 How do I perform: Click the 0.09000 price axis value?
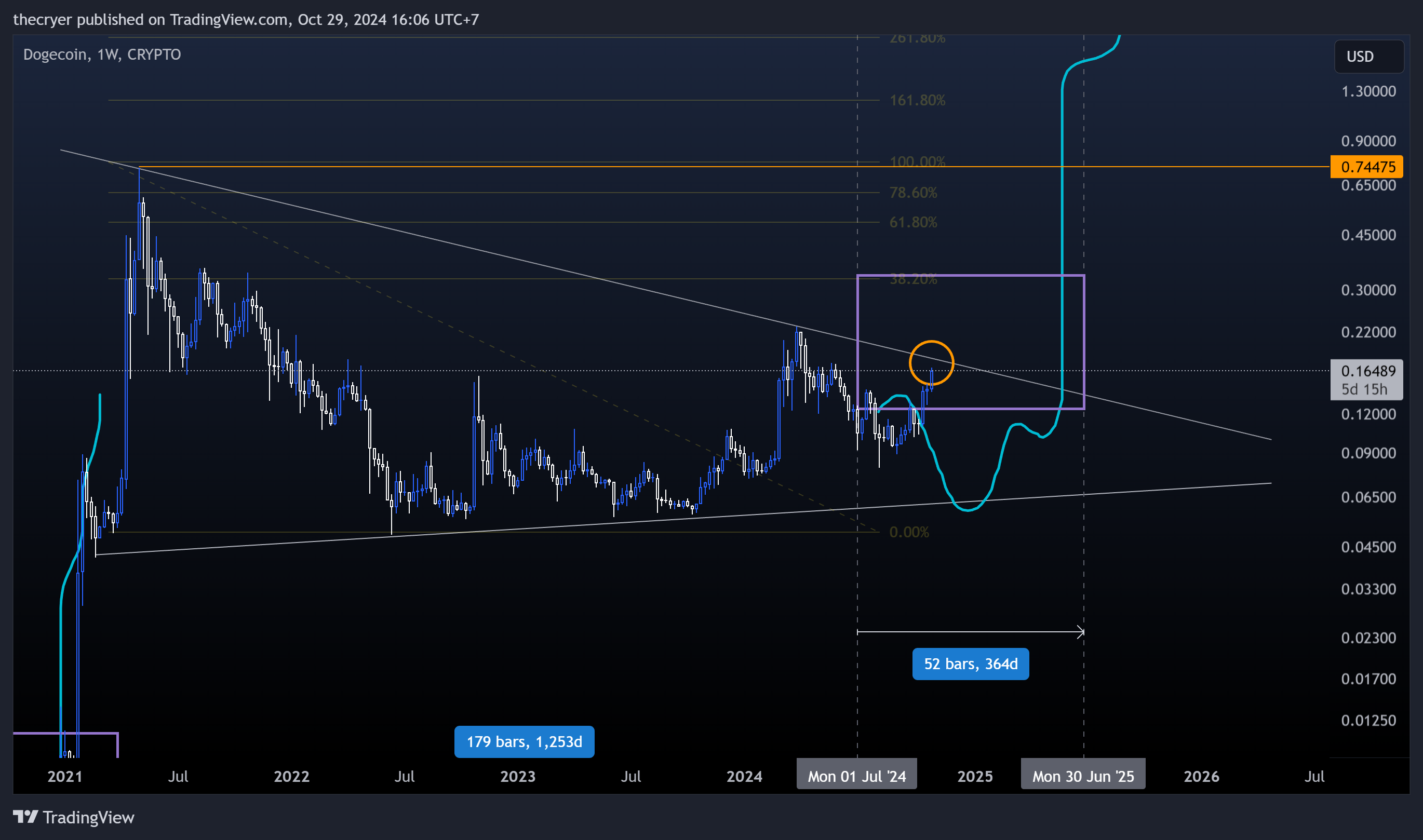click(x=1368, y=453)
